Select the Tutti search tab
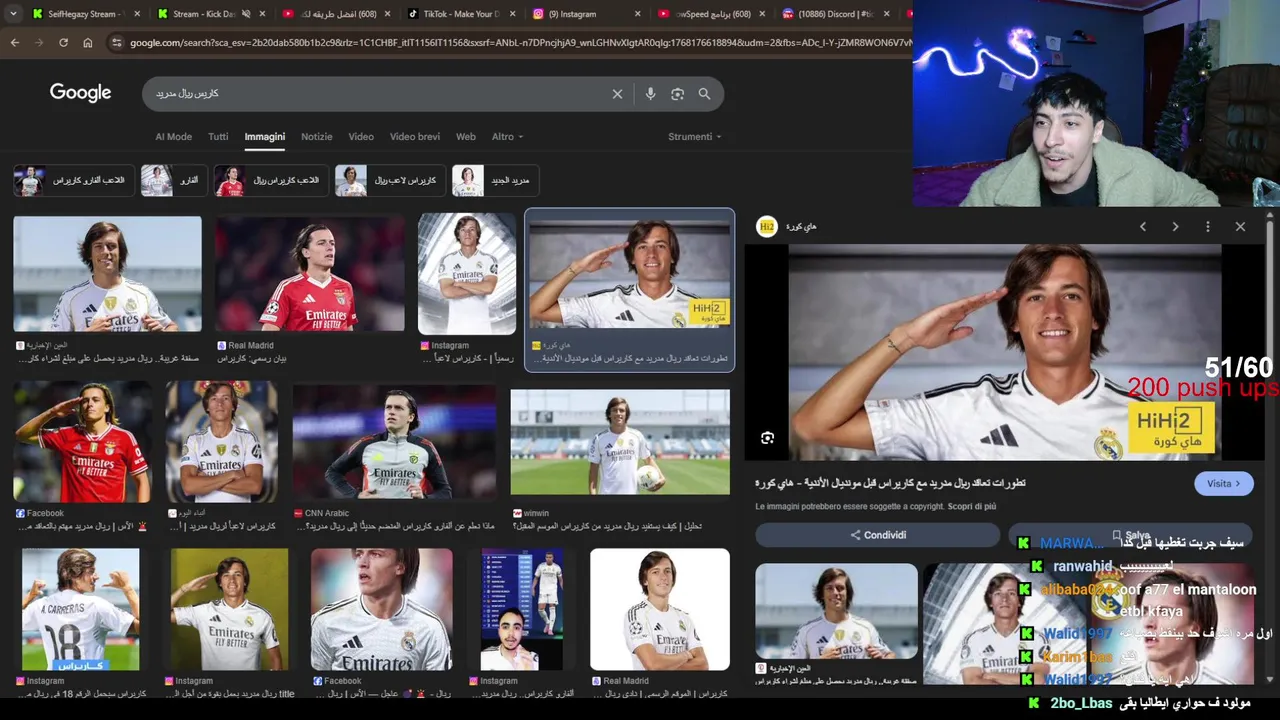Viewport: 1280px width, 720px height. 218,136
